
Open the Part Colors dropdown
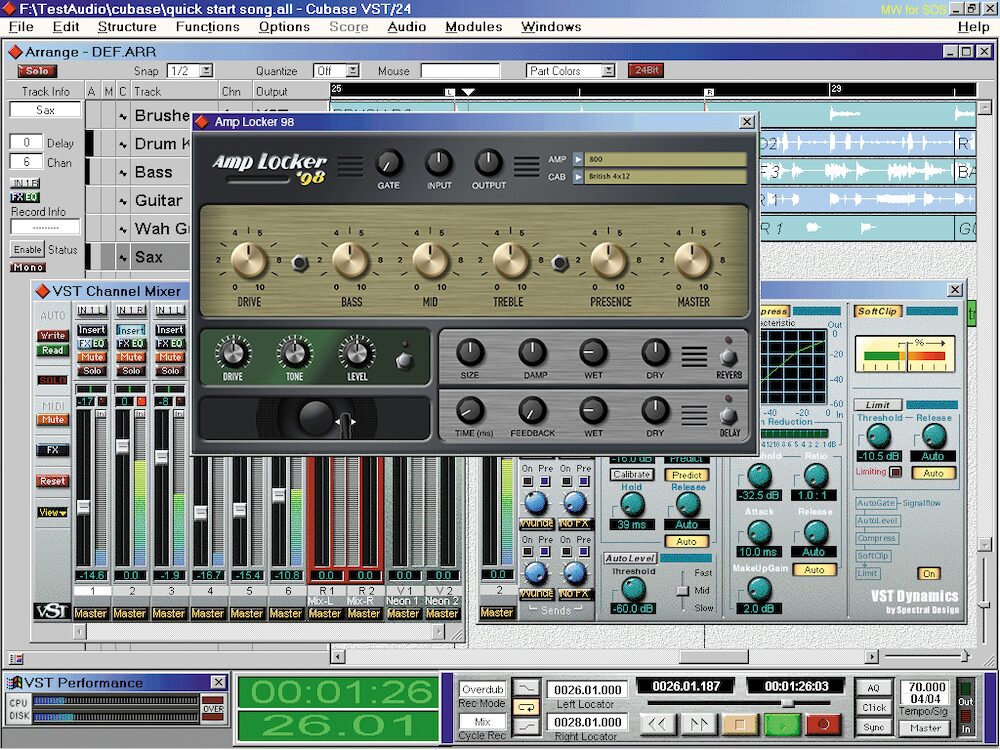pyautogui.click(x=607, y=71)
